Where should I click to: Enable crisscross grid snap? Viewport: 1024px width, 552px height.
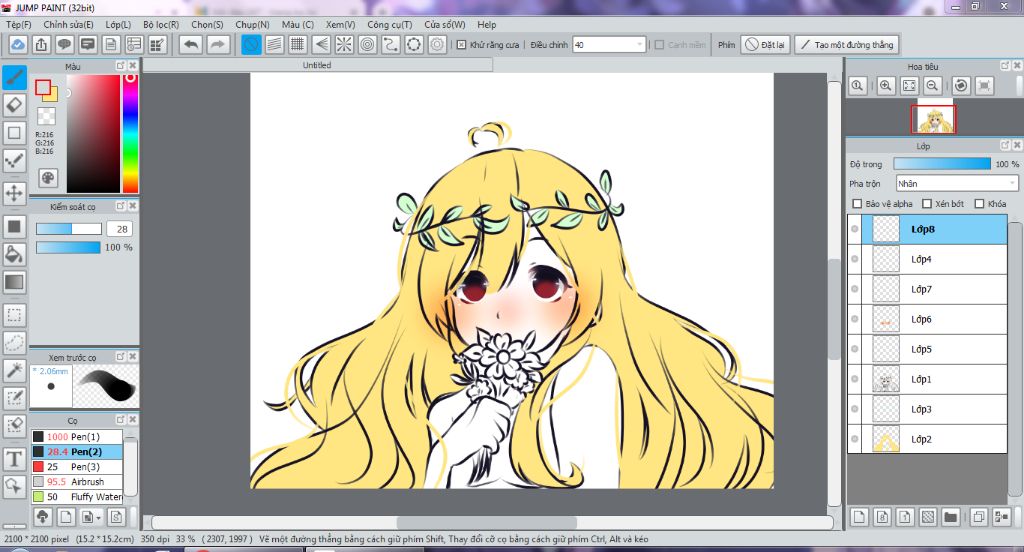coord(297,44)
